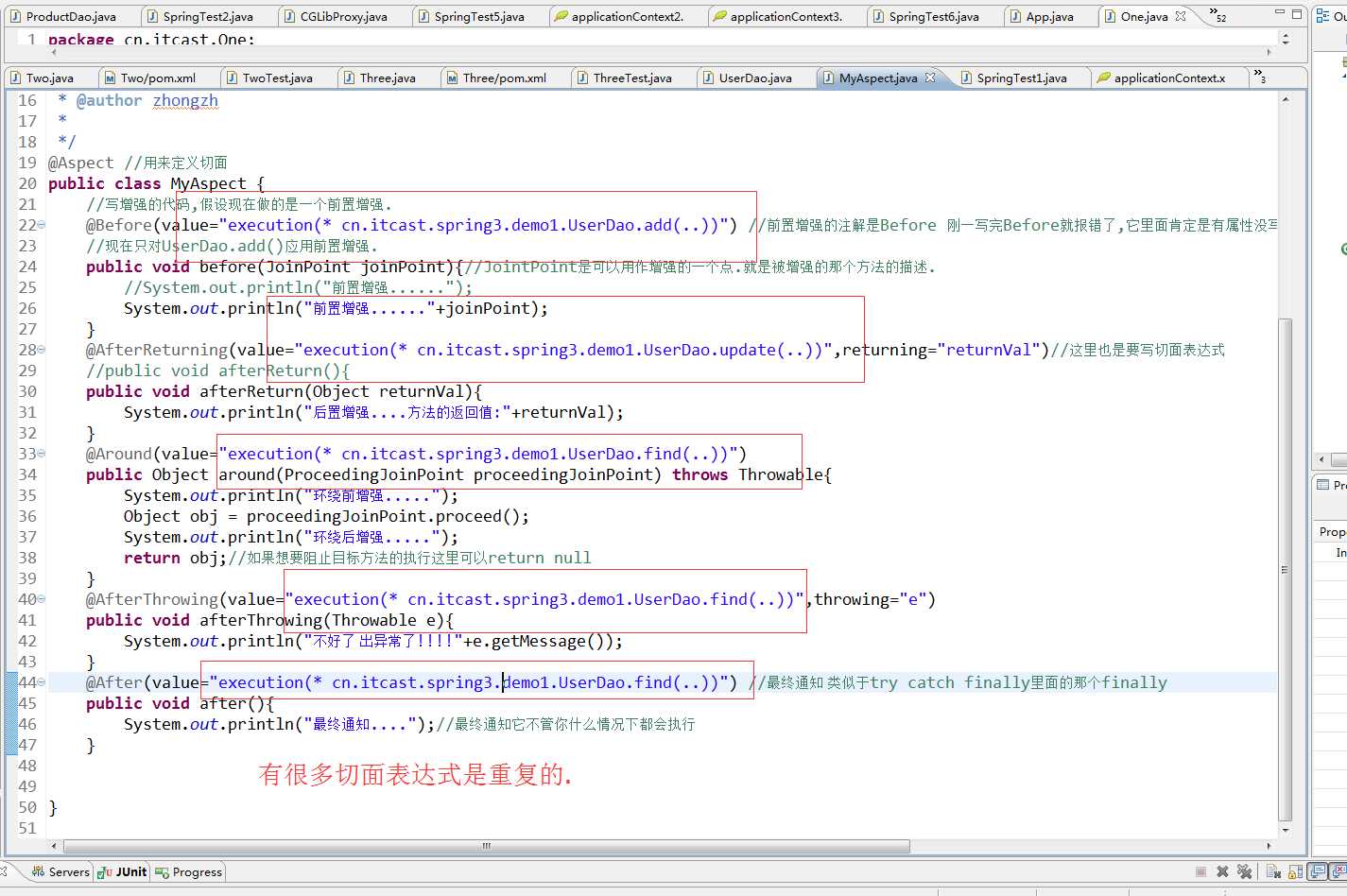This screenshot has width=1347, height=896.
Task: Show console when standard error changes
Action: (x=1338, y=871)
